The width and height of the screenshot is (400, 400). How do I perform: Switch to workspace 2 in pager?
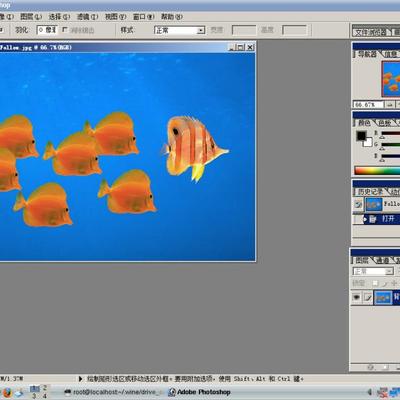[45, 388]
